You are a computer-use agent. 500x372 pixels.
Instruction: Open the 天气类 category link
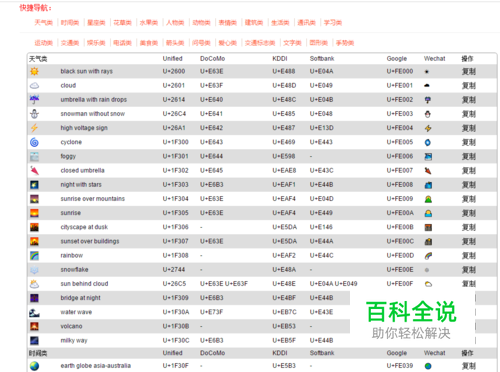click(x=44, y=23)
